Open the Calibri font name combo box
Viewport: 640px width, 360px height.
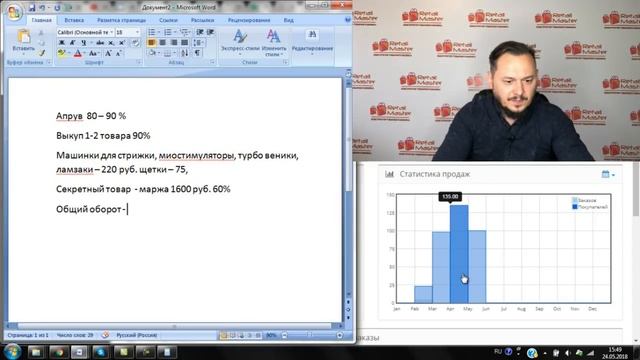click(85, 32)
